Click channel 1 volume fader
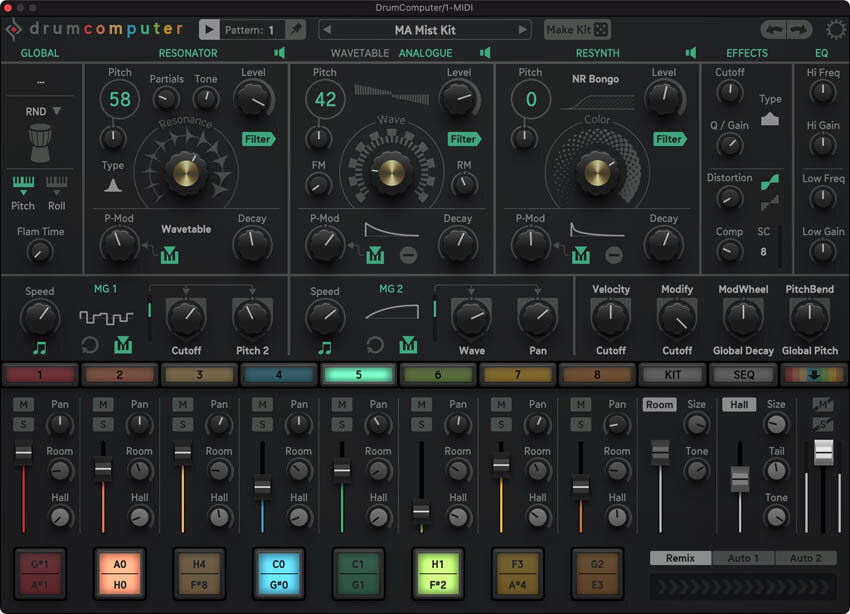Viewport: 850px width, 614px height. pyautogui.click(x=23, y=452)
